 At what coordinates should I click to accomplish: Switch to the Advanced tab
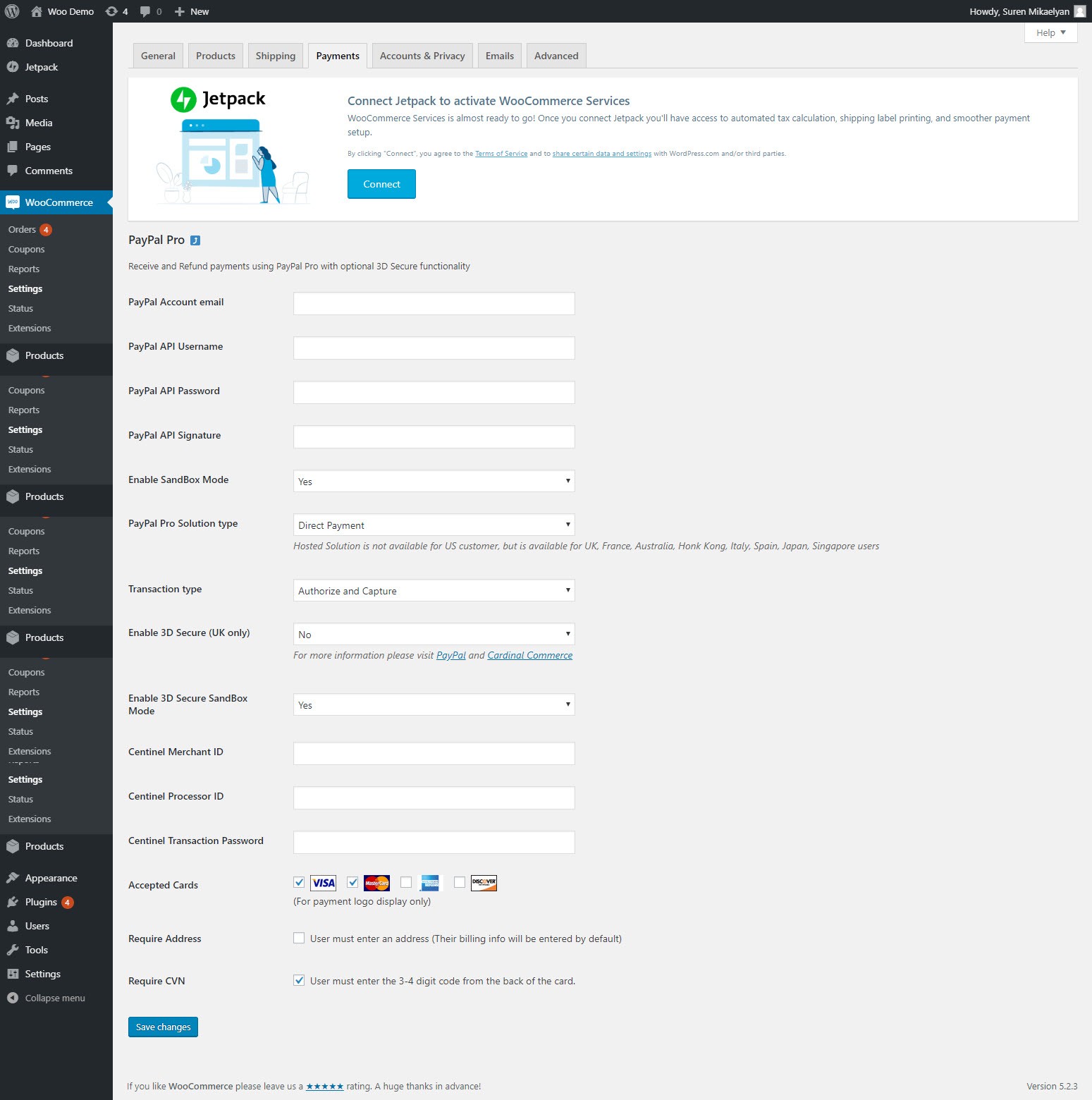556,56
